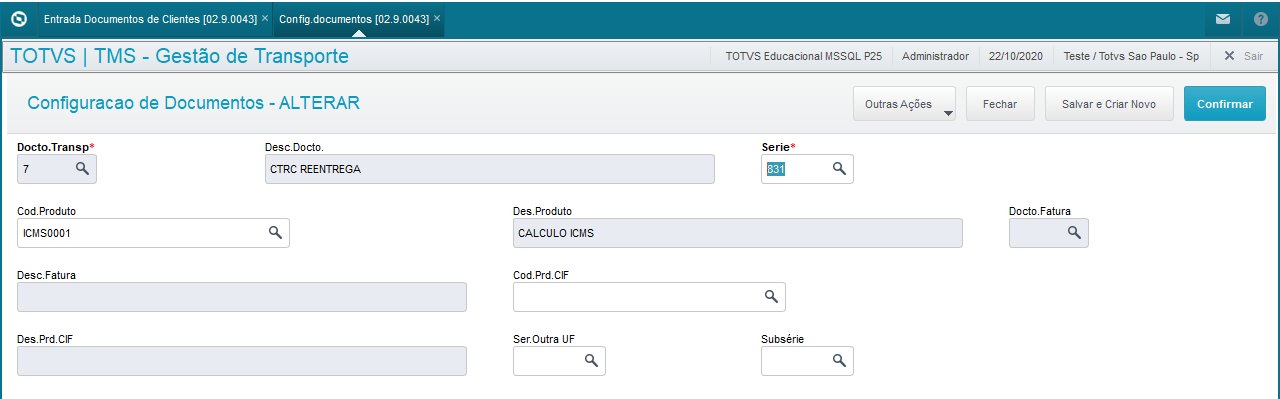Click Teste / Totvs Sao Paulo - Sp
1280x399 pixels.
[1131, 56]
